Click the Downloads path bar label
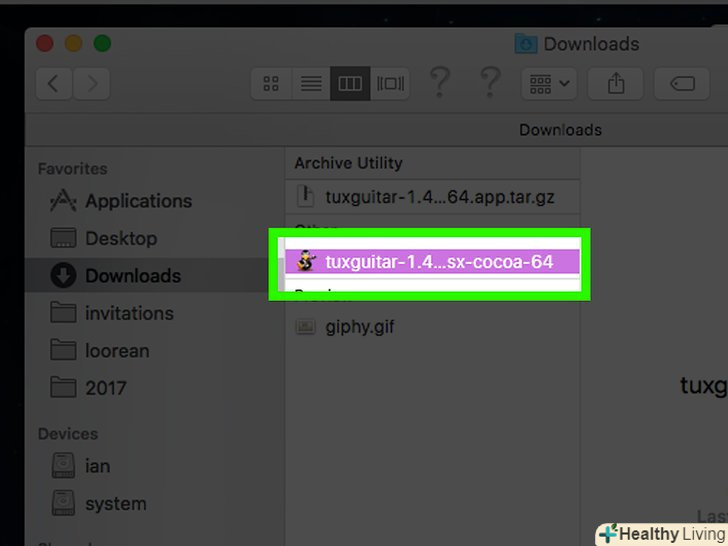This screenshot has height=546, width=728. click(560, 130)
